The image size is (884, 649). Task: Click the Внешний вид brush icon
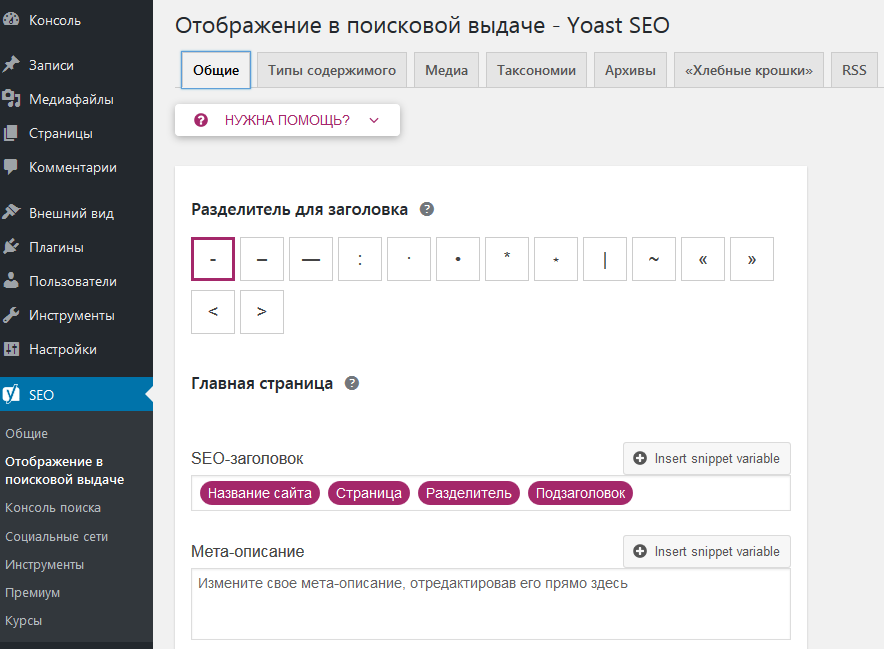tap(11, 213)
